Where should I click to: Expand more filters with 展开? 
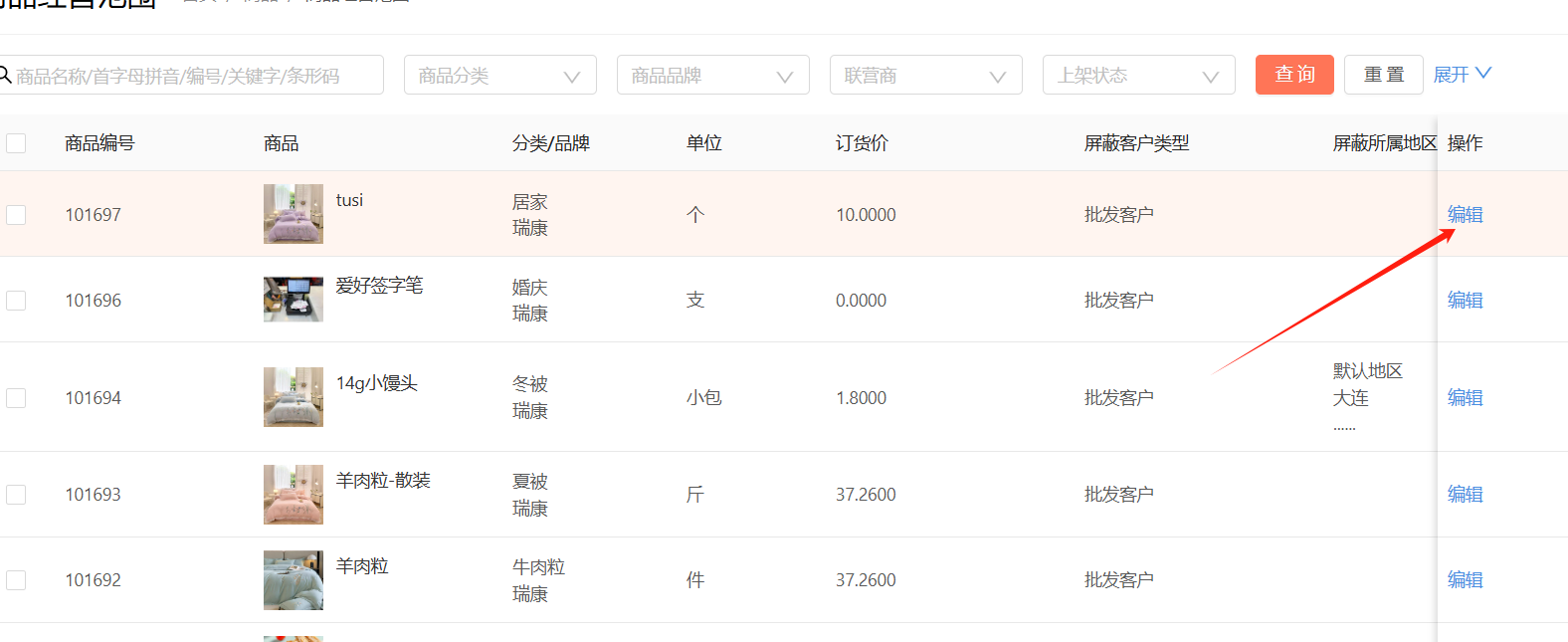1462,75
